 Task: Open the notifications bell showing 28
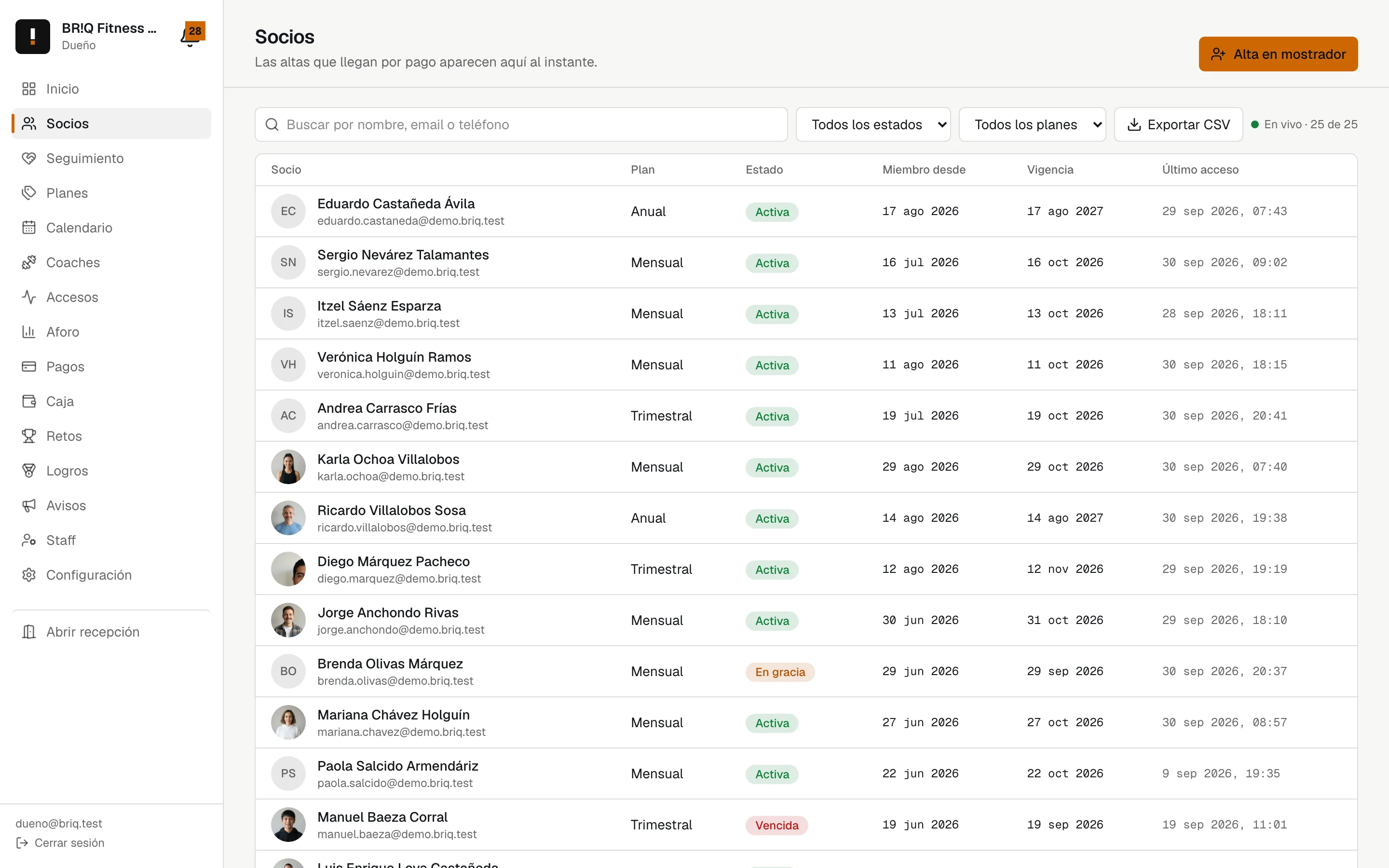point(192,36)
